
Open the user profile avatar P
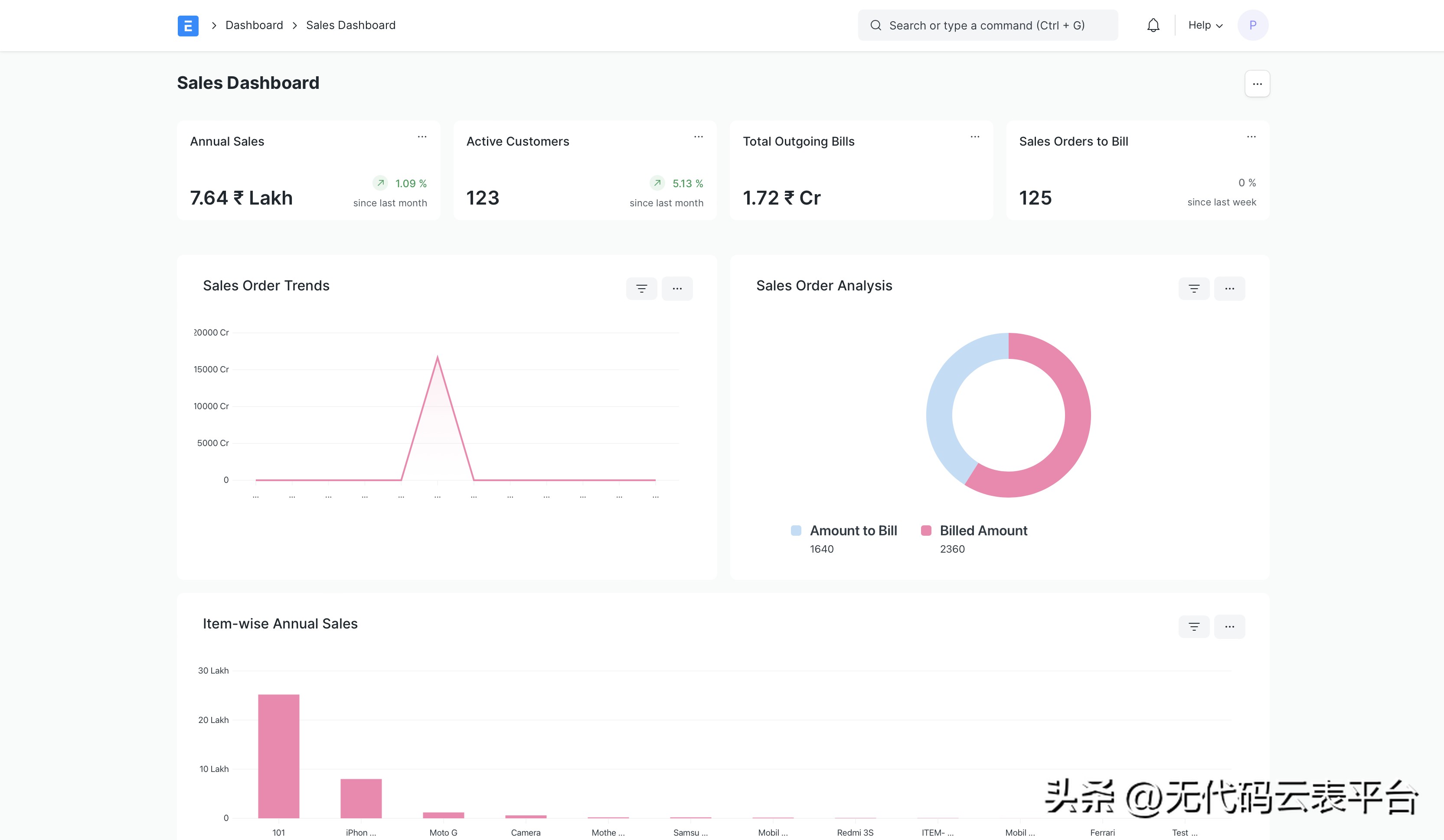(x=1253, y=25)
